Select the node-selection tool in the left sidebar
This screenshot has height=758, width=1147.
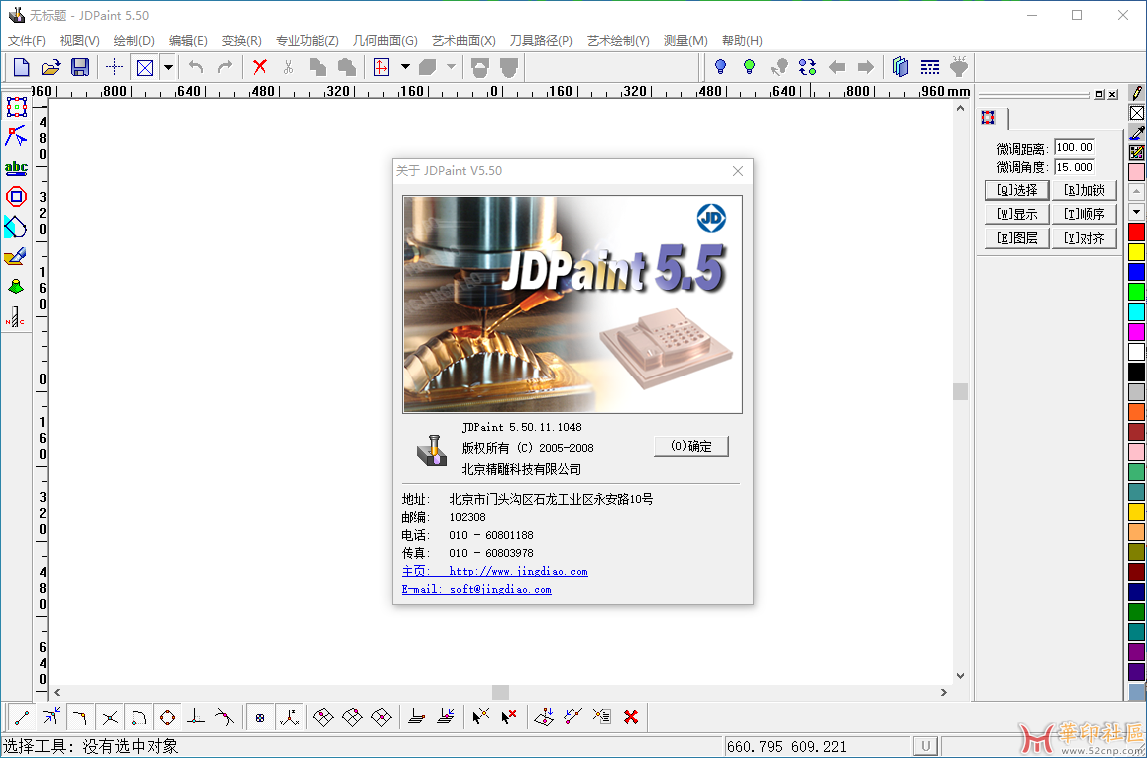tap(16, 136)
